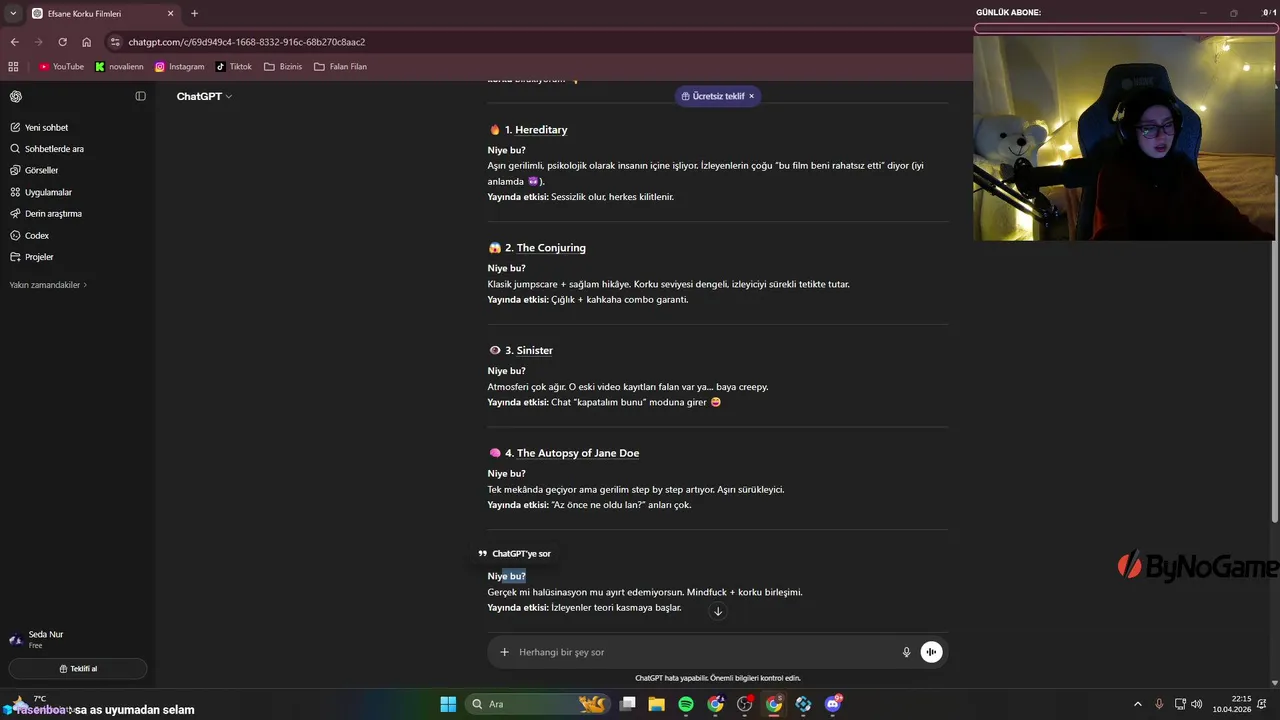This screenshot has height=720, width=1280.
Task: Open YouTube bookmark
Action: click(x=61, y=66)
